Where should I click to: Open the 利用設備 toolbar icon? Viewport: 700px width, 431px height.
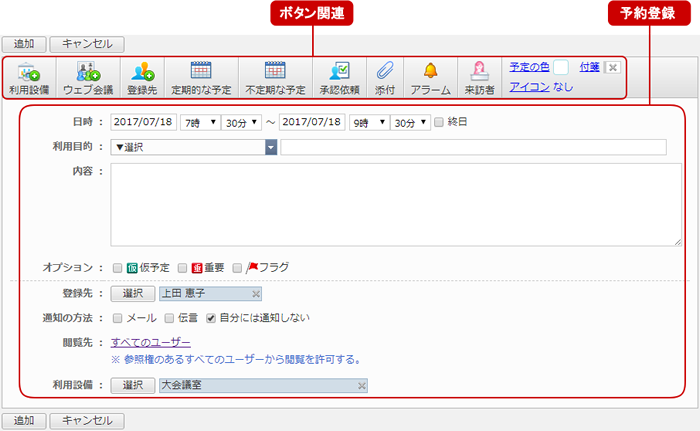(29, 78)
